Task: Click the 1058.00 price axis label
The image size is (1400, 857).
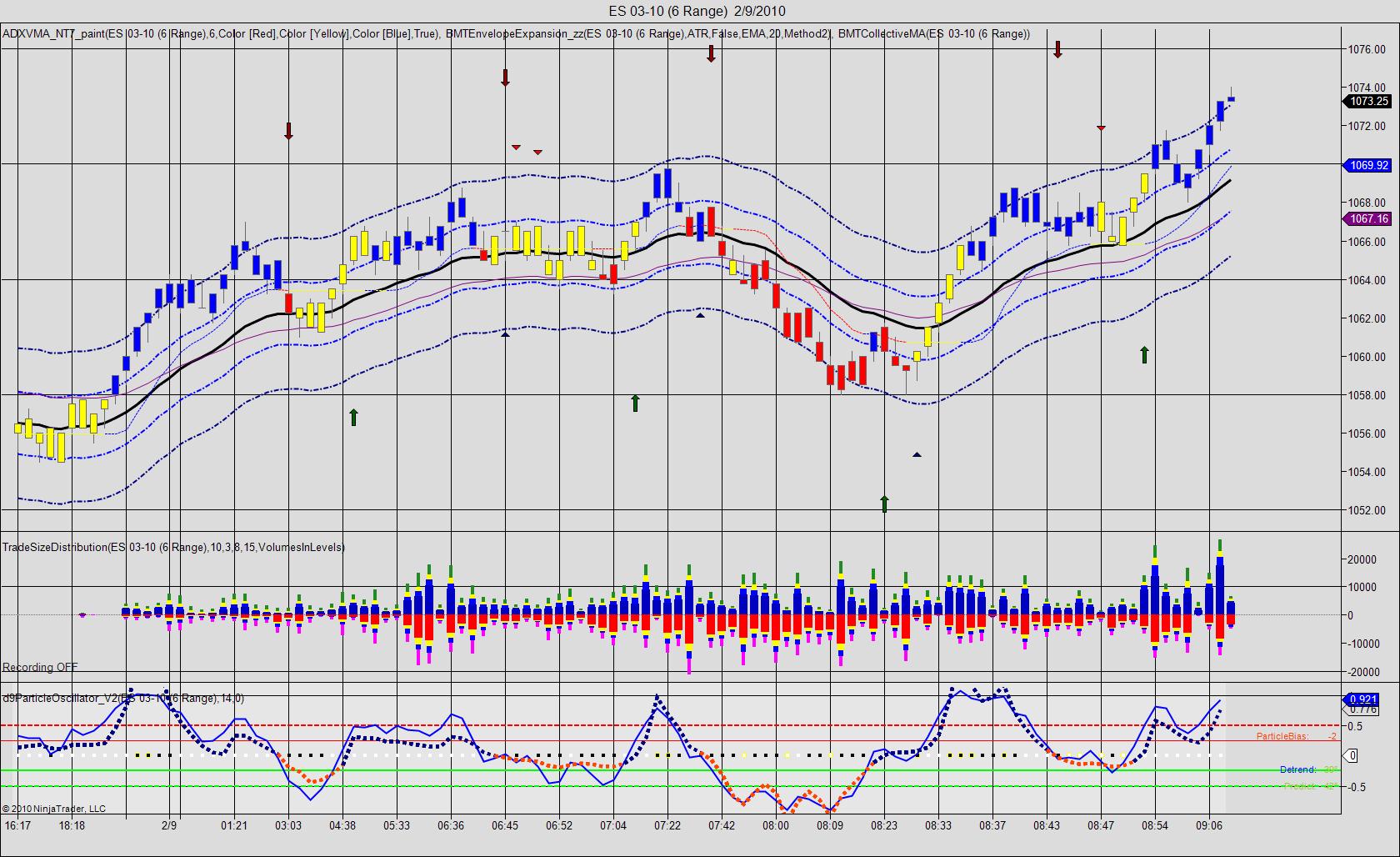Action: (x=1367, y=395)
